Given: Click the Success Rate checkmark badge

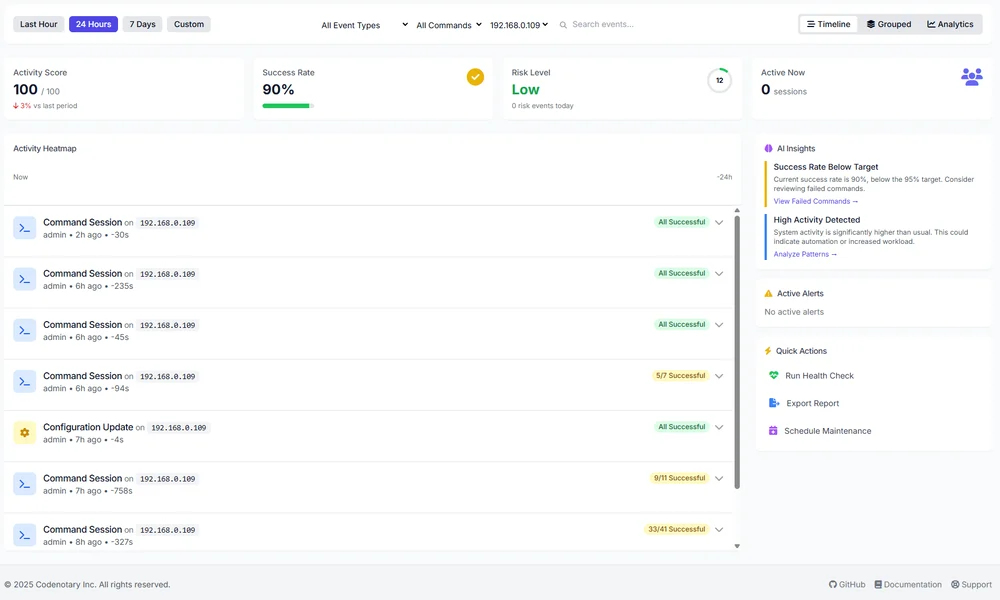Looking at the screenshot, I should [475, 77].
